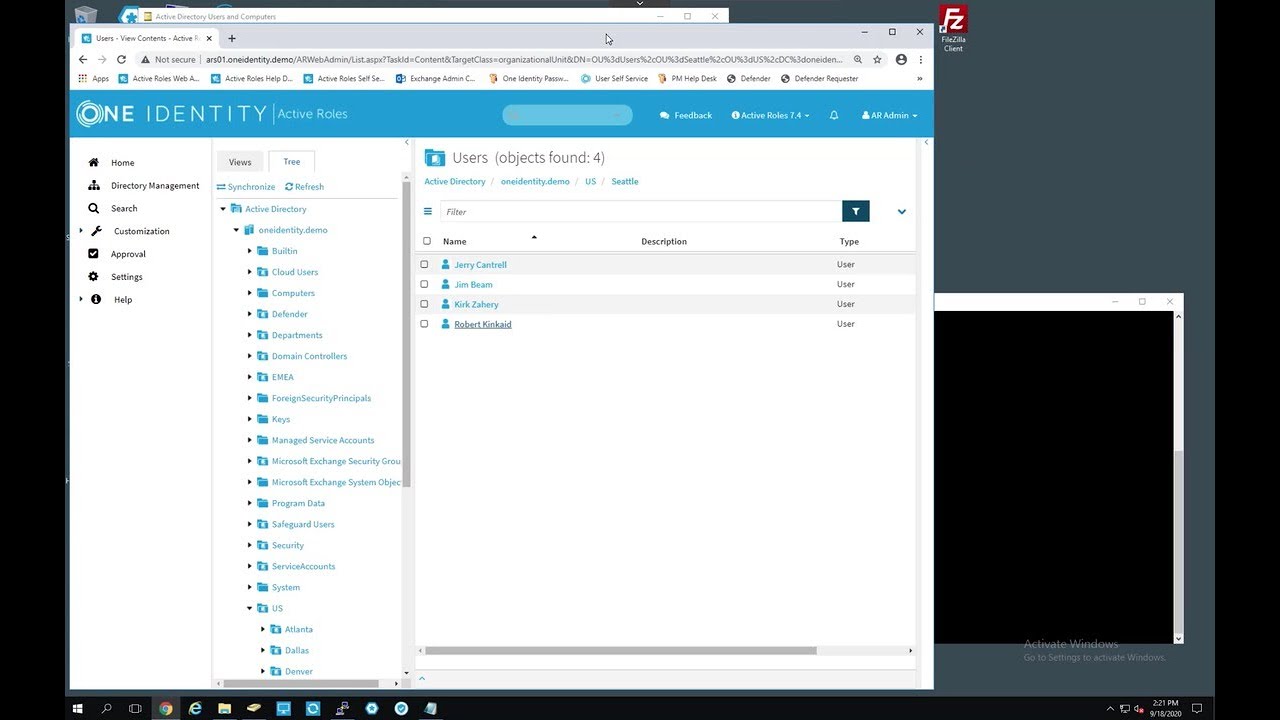Collapse the US tree node
Screen dimensions: 1280x720
[x=250, y=608]
